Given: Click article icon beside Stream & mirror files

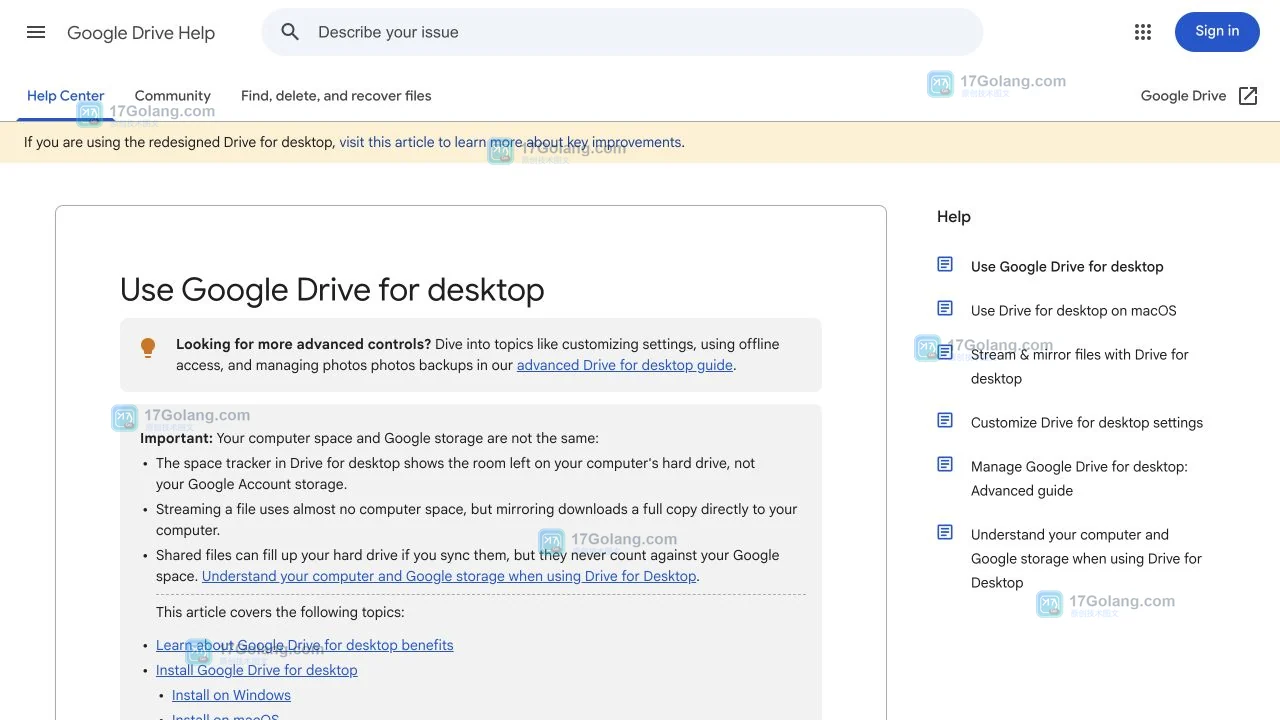Looking at the screenshot, I should coord(945,352).
